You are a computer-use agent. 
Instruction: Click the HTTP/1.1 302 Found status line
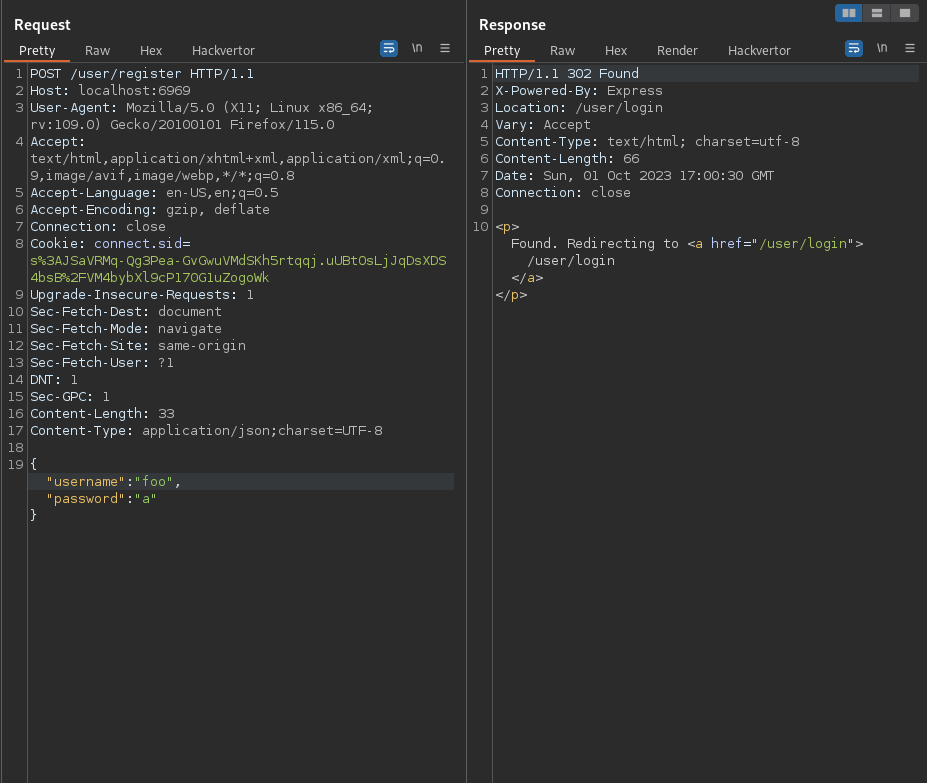point(567,74)
